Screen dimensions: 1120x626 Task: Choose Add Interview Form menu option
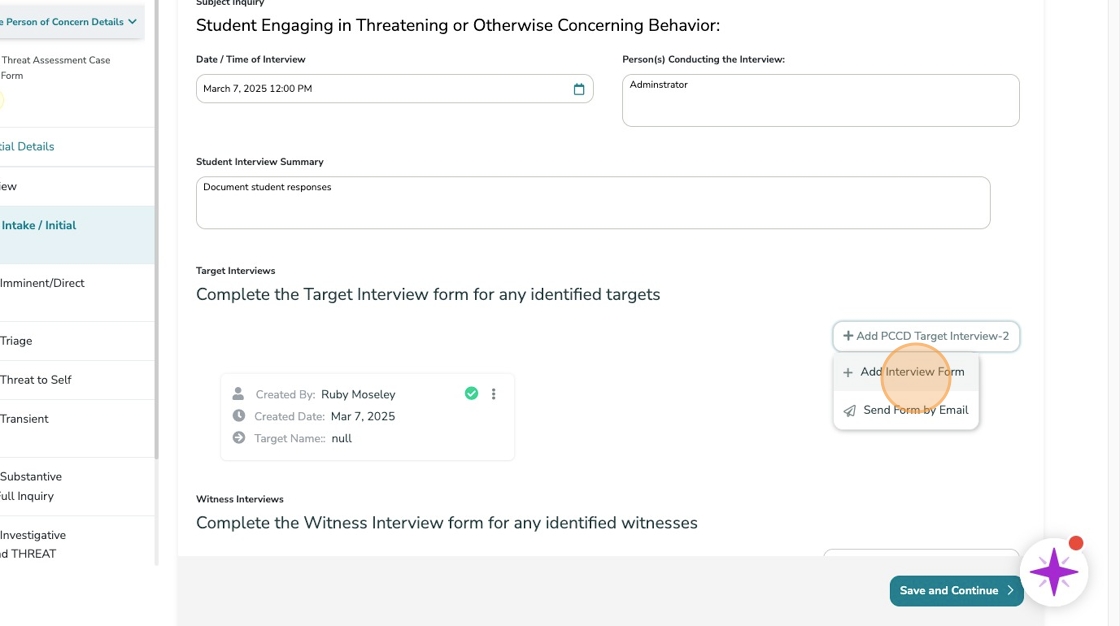point(911,372)
